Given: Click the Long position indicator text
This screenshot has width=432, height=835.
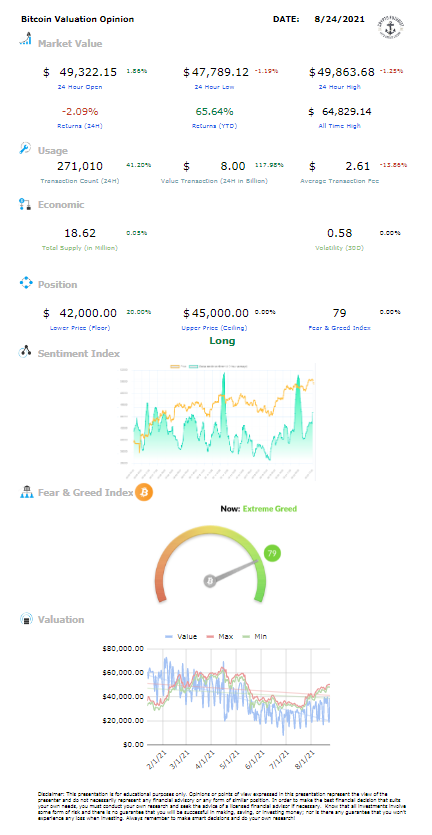Looking at the screenshot, I should point(222,341).
